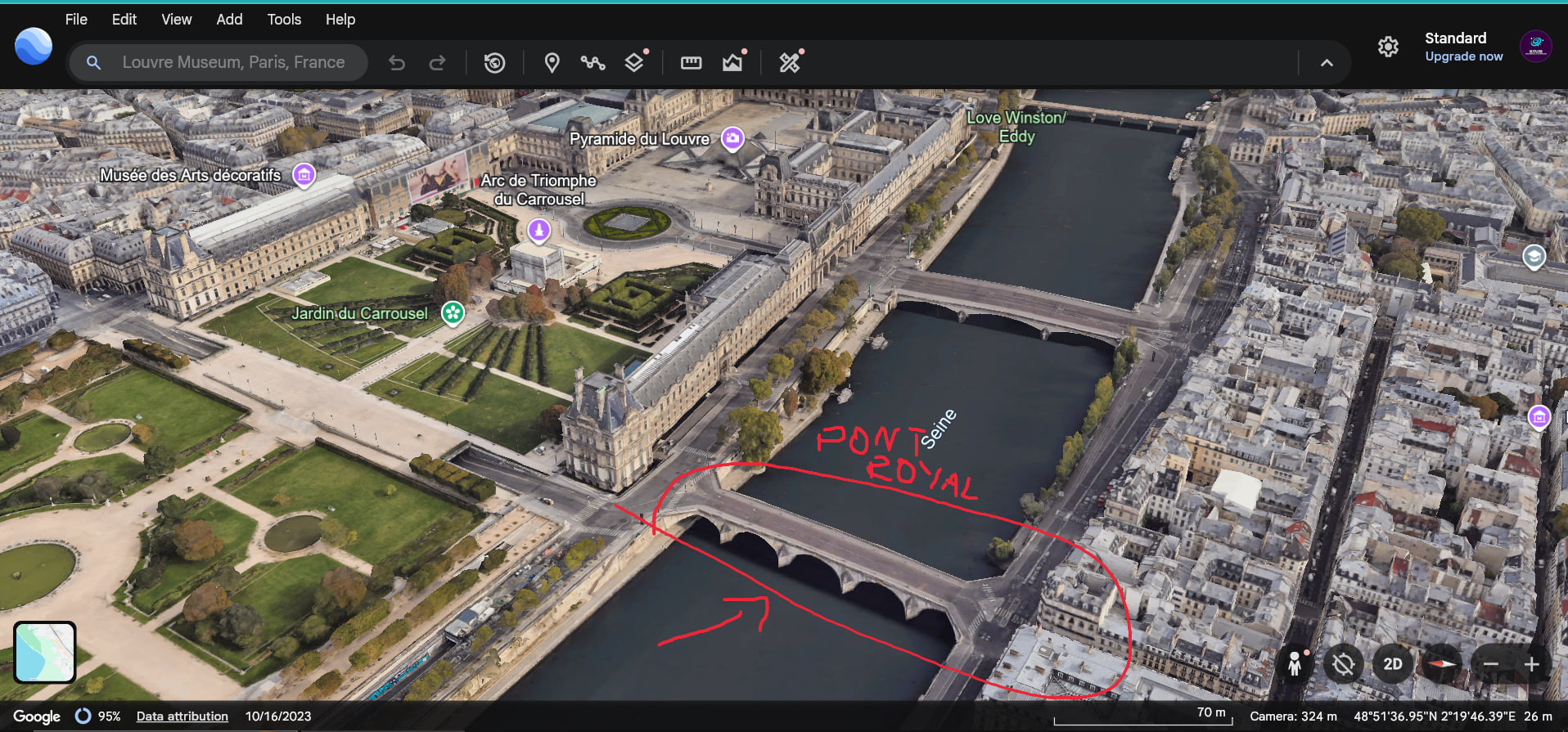Open the Help menu
1568x732 pixels.
pyautogui.click(x=340, y=19)
